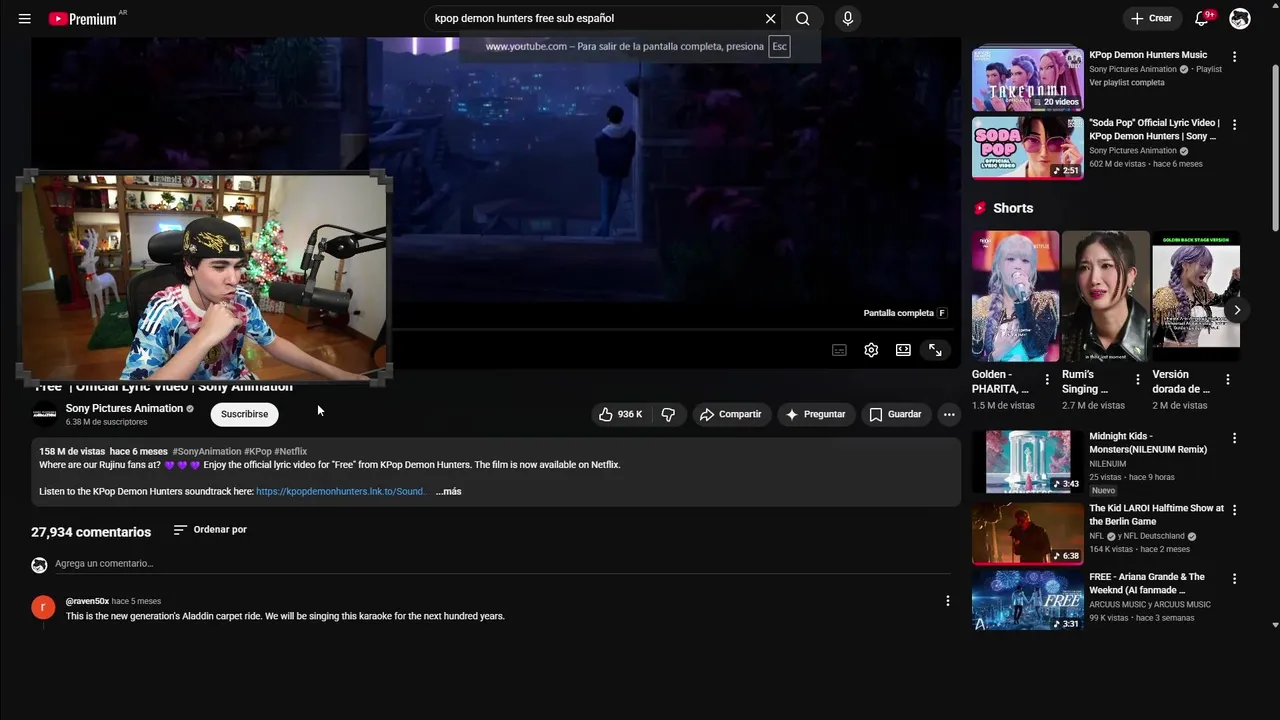Open KPop Demon Hunters Music playlist thumbnail

(x=1028, y=79)
